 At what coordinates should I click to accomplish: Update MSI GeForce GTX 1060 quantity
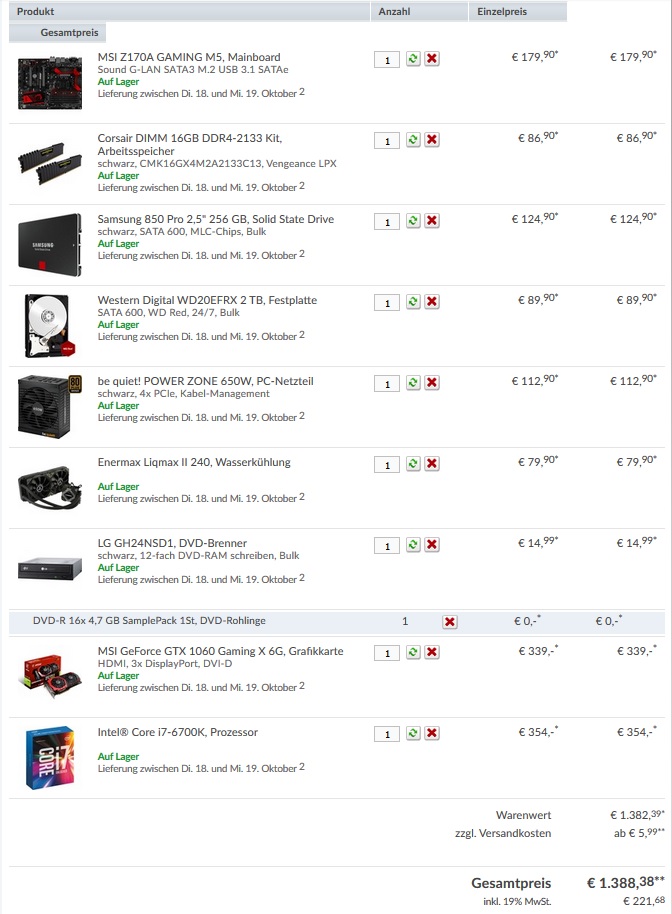click(x=413, y=653)
